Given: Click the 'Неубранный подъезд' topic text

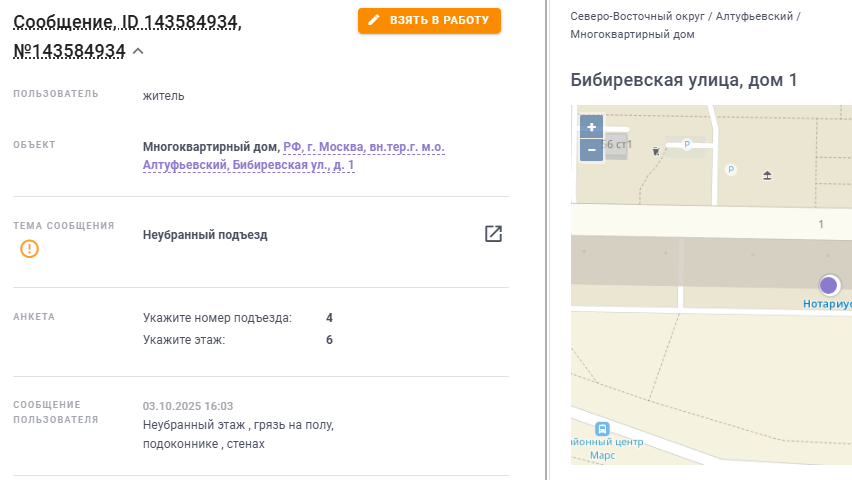Looking at the screenshot, I should tap(205, 235).
